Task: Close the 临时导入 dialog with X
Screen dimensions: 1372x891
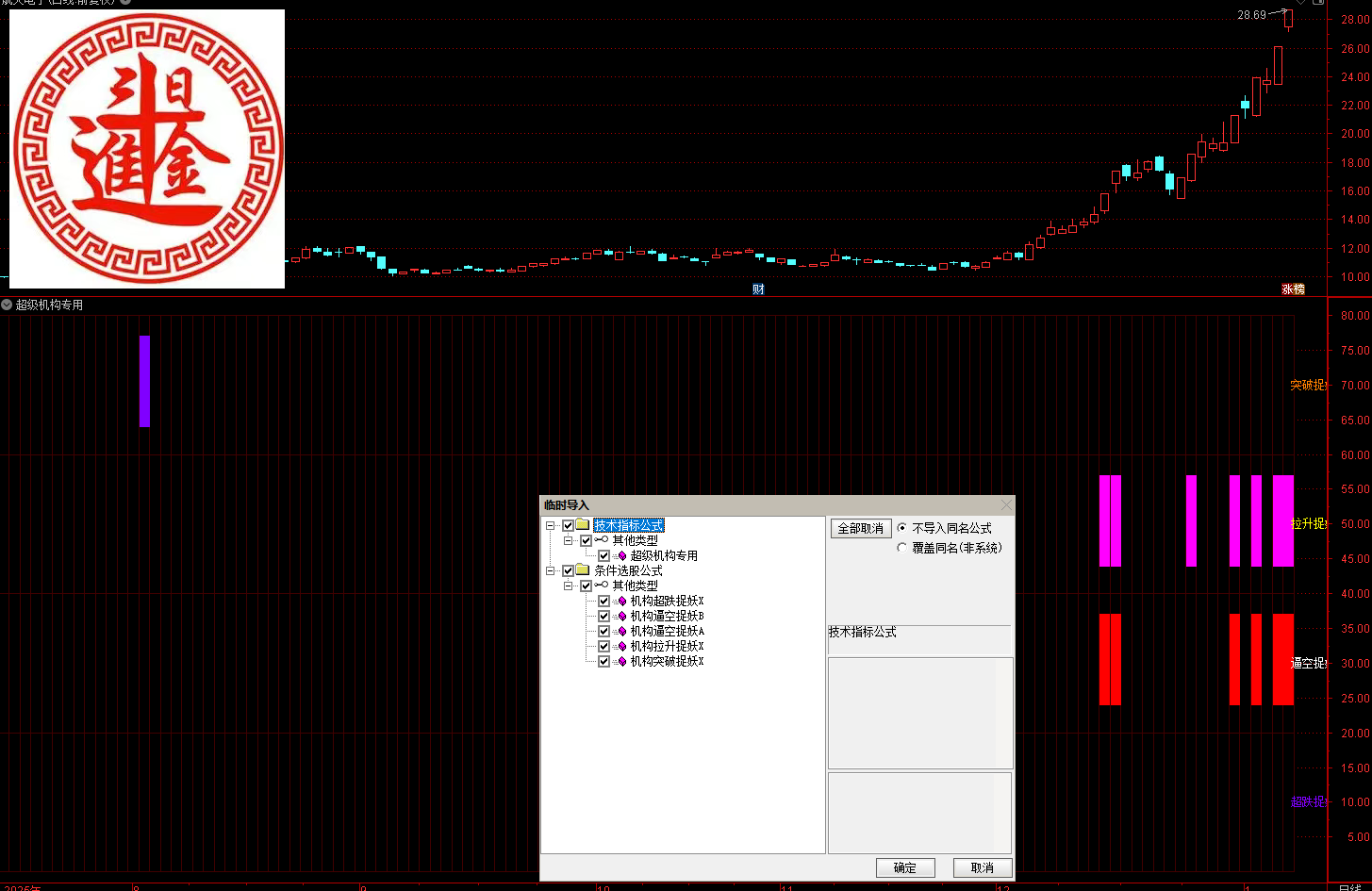Action: coord(1005,505)
